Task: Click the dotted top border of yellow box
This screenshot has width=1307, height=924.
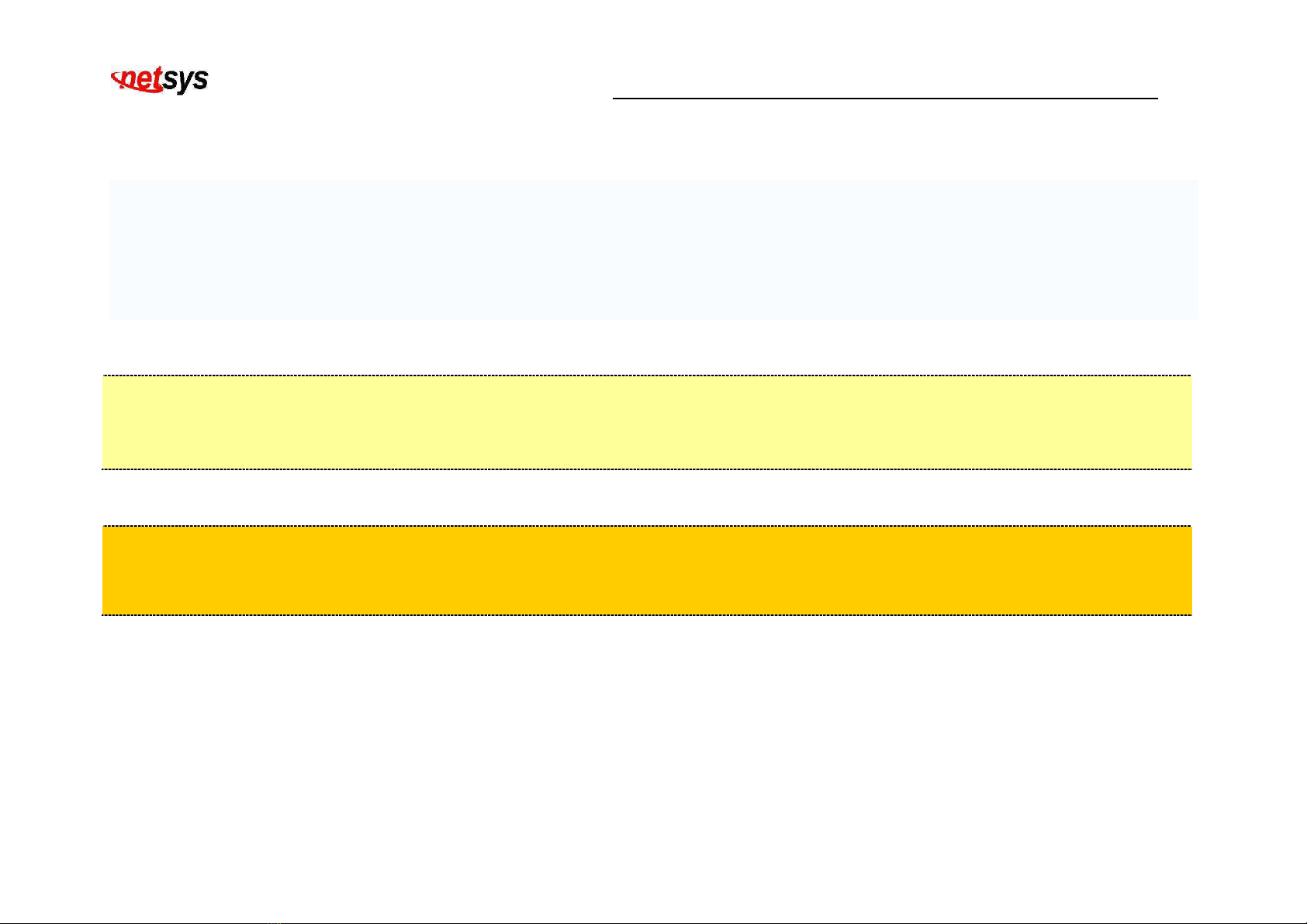Action: pyautogui.click(x=647, y=375)
